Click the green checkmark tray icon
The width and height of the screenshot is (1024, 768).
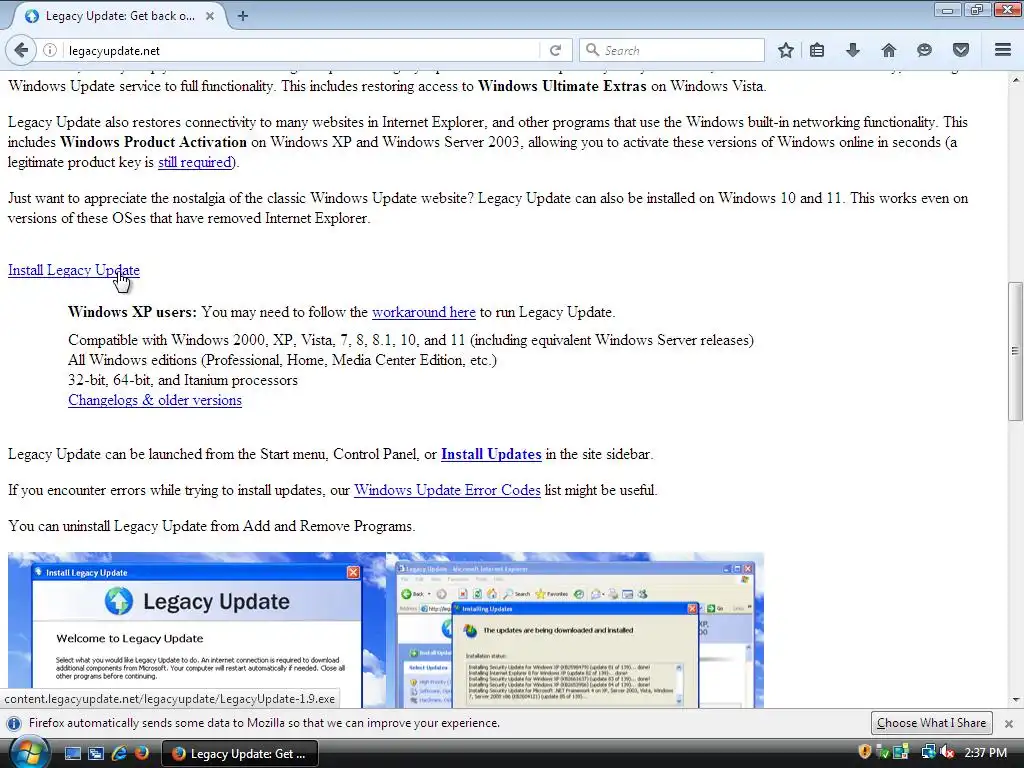click(883, 752)
